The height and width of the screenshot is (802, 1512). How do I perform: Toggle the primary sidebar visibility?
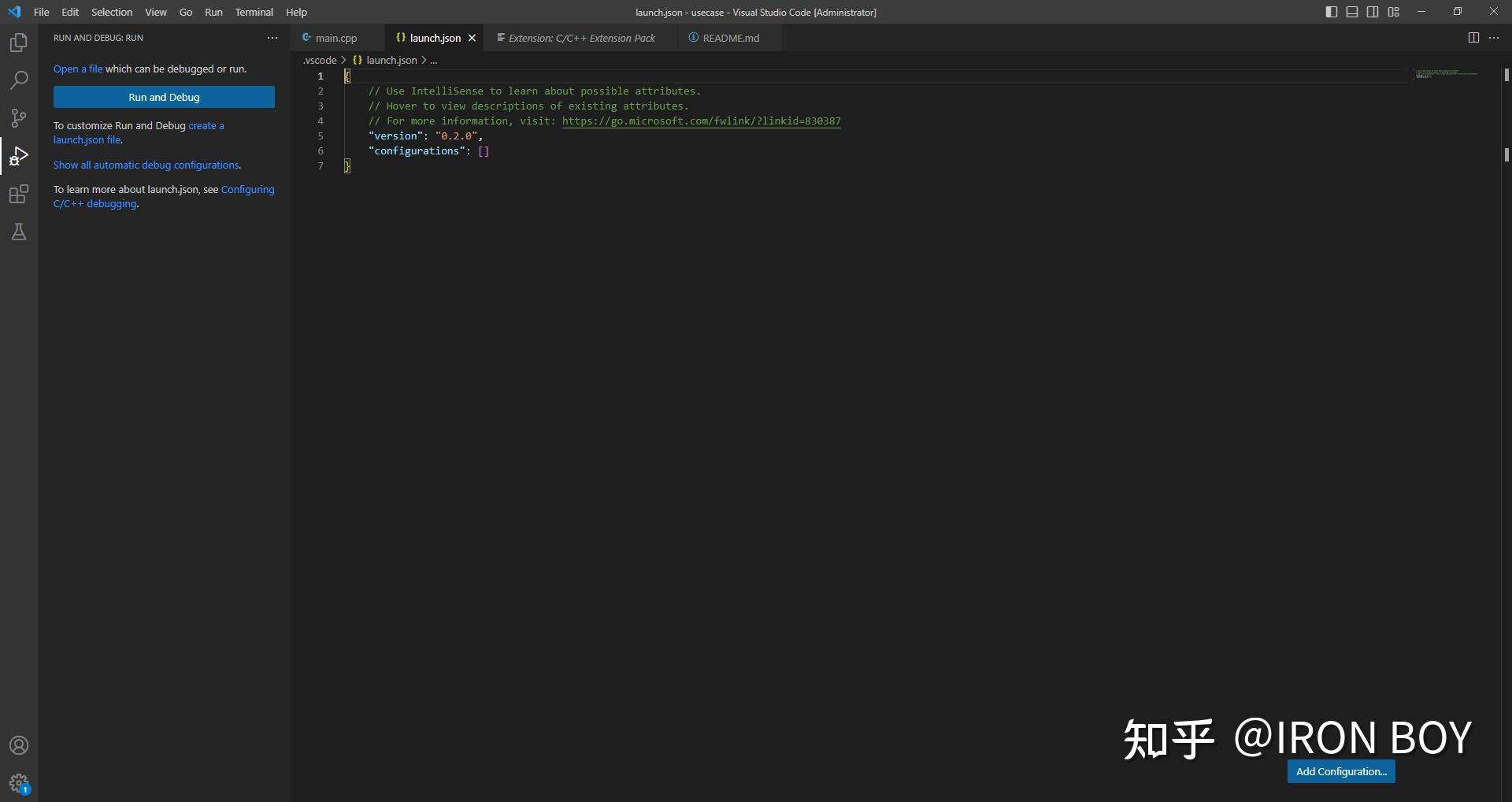[1332, 12]
